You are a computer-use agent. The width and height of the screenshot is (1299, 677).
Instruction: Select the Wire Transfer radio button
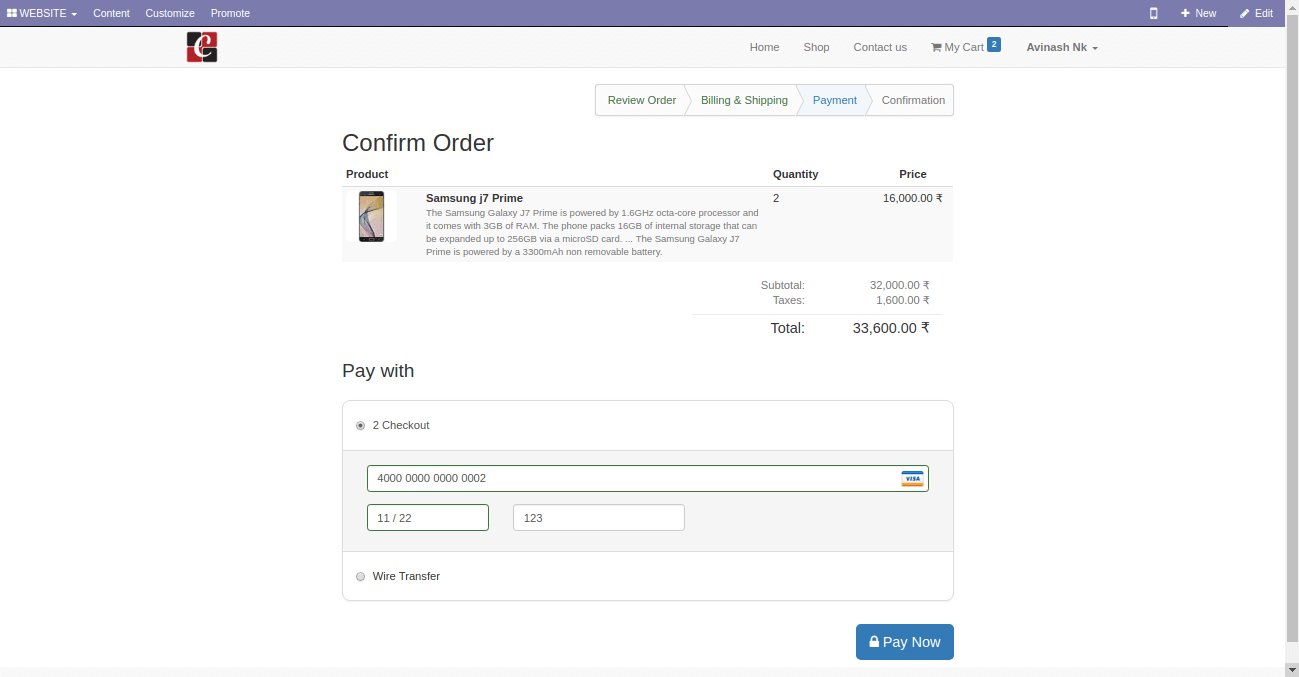(x=360, y=577)
